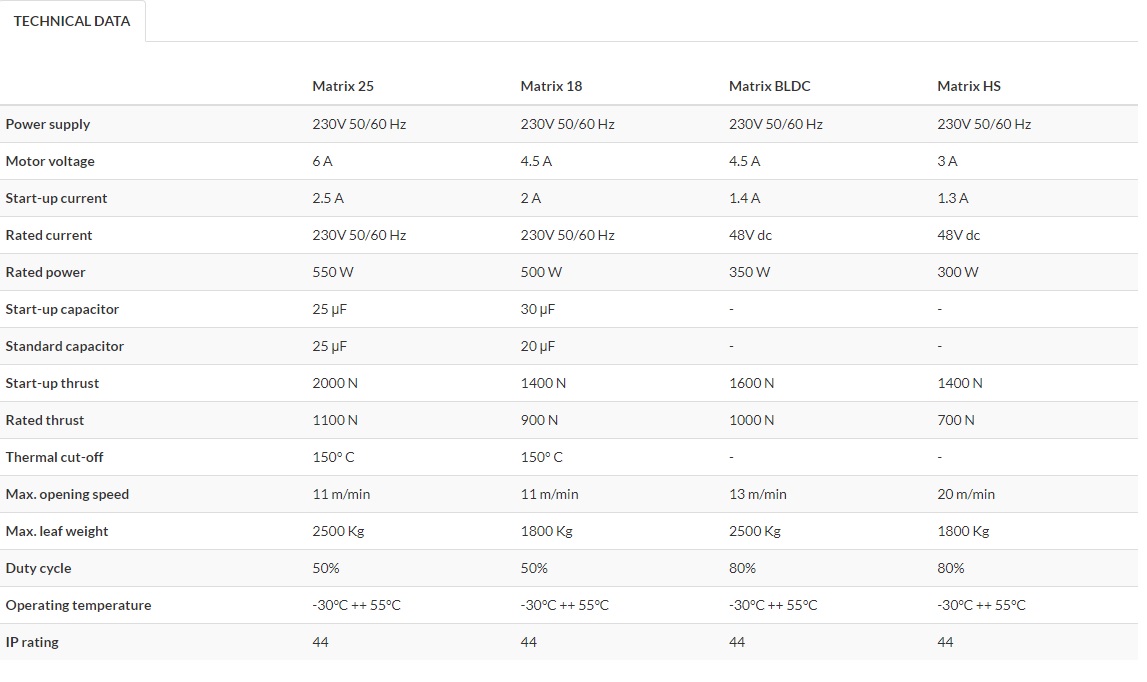Screen dimensions: 1147x682
Task: Click the 20 m/min opening speed value
Action: [x=966, y=494]
